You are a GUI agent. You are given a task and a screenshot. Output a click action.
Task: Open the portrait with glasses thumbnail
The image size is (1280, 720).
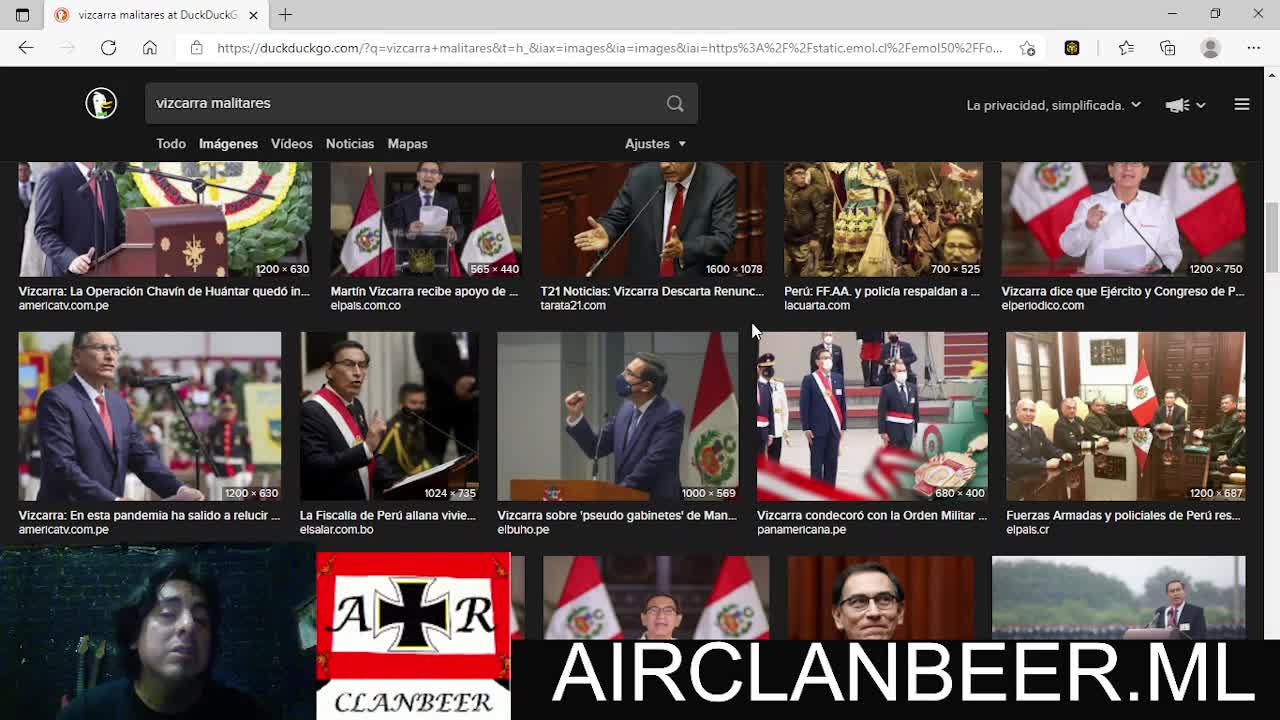(x=880, y=598)
